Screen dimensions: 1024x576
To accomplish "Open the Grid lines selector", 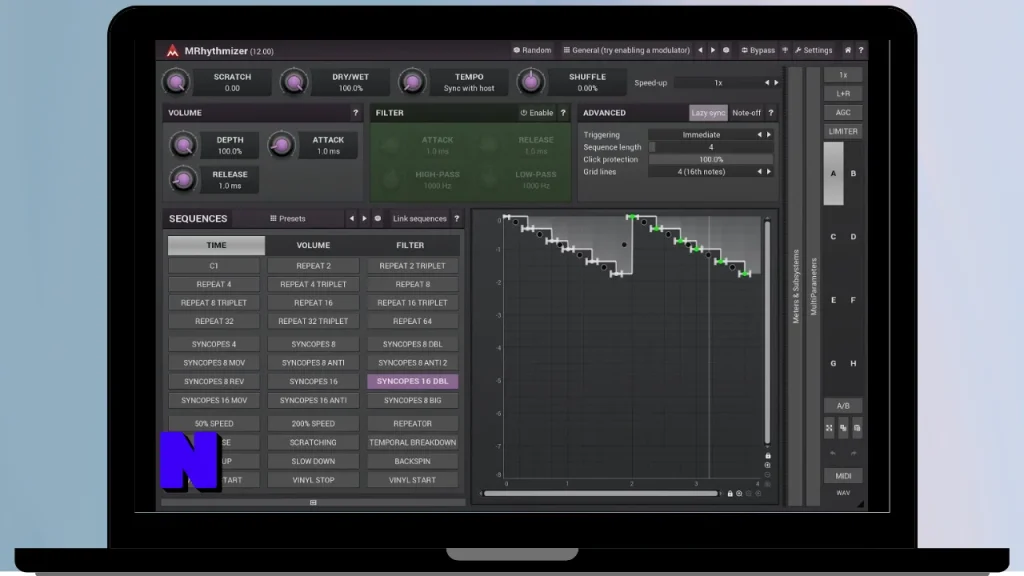I will tap(711, 172).
